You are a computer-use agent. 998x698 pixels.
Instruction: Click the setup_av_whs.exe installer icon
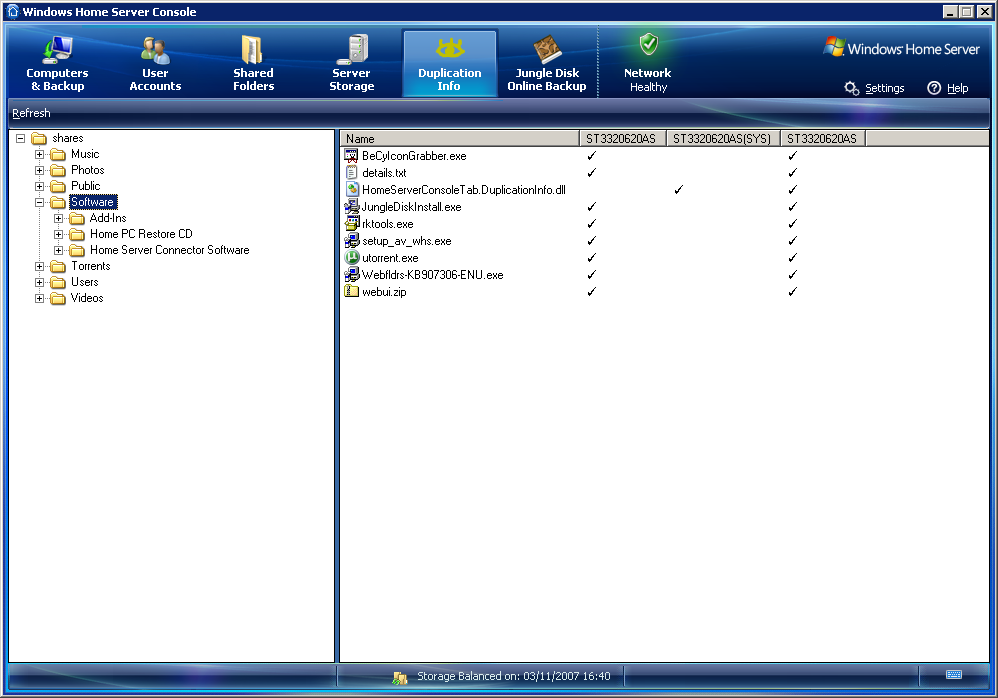351,241
